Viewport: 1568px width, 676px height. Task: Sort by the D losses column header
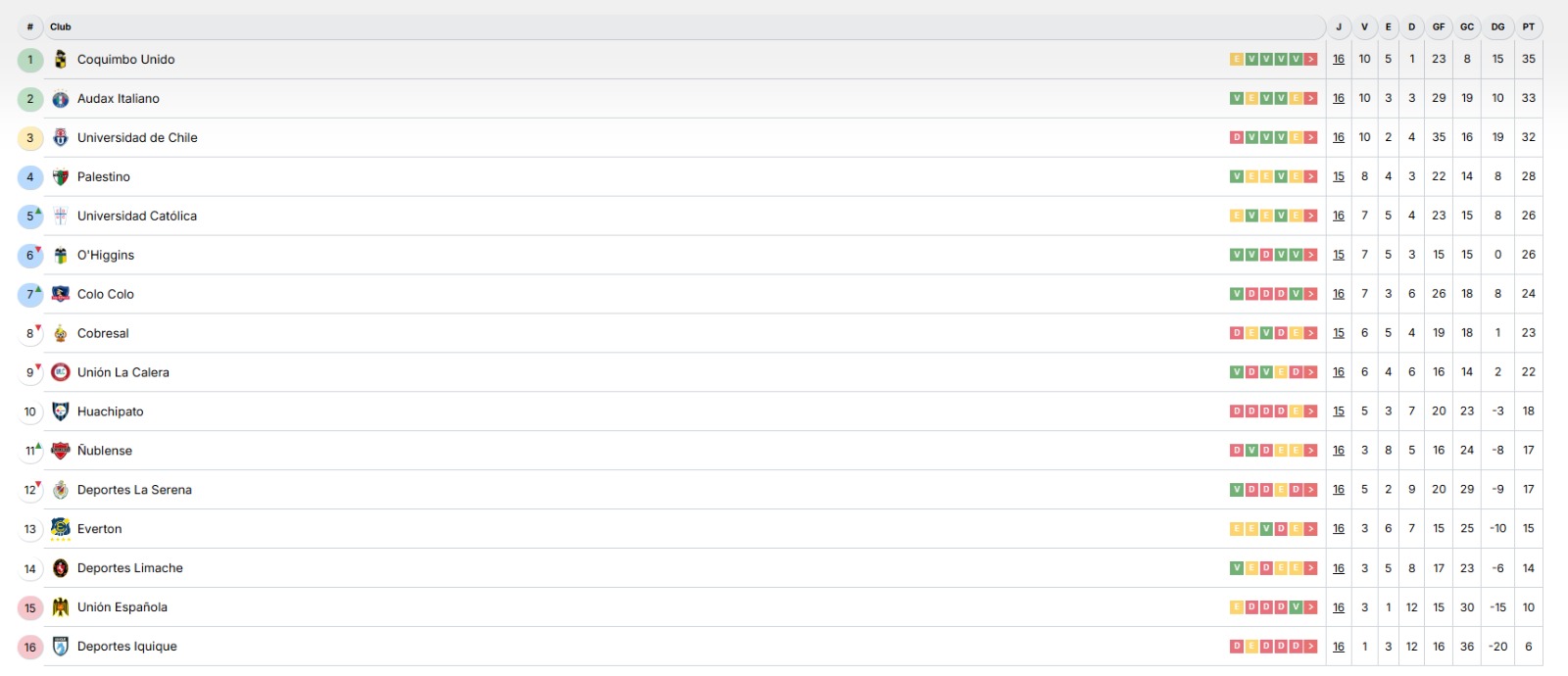(x=1411, y=26)
